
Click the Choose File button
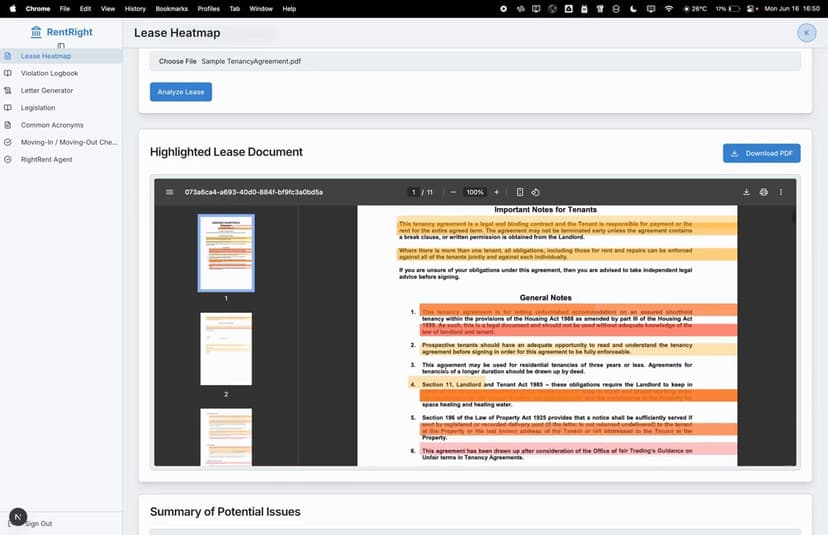177,61
